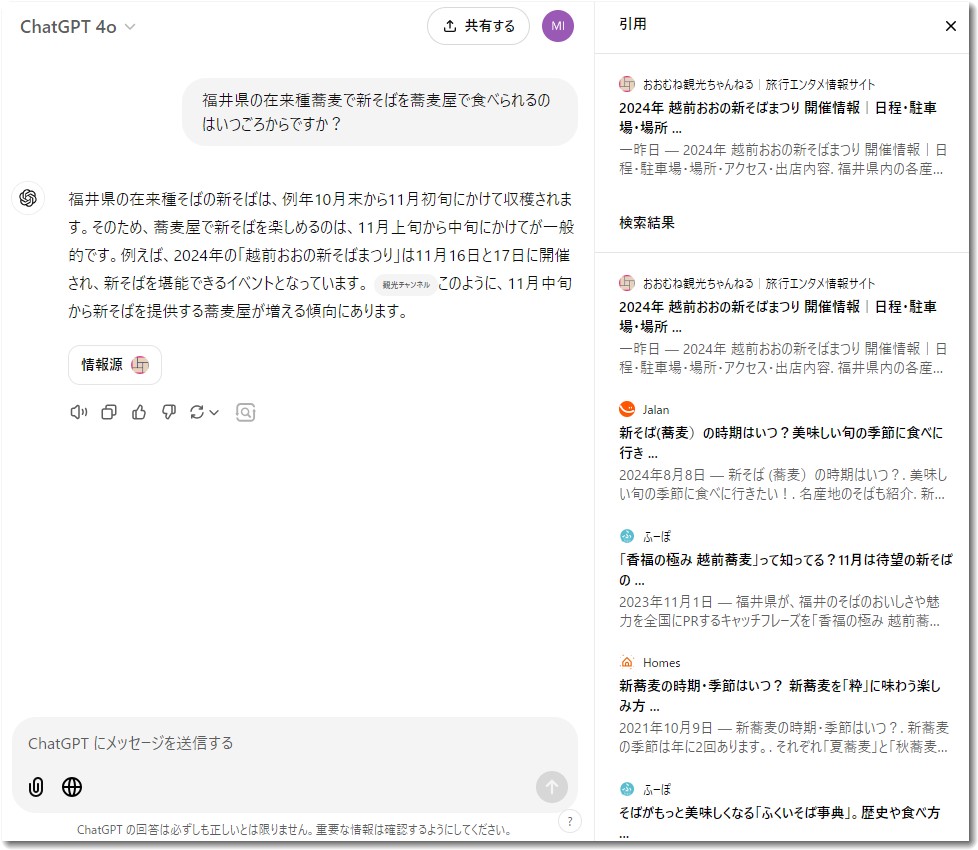Copy the response with the copy icon
The height and width of the screenshot is (850, 978).
109,412
